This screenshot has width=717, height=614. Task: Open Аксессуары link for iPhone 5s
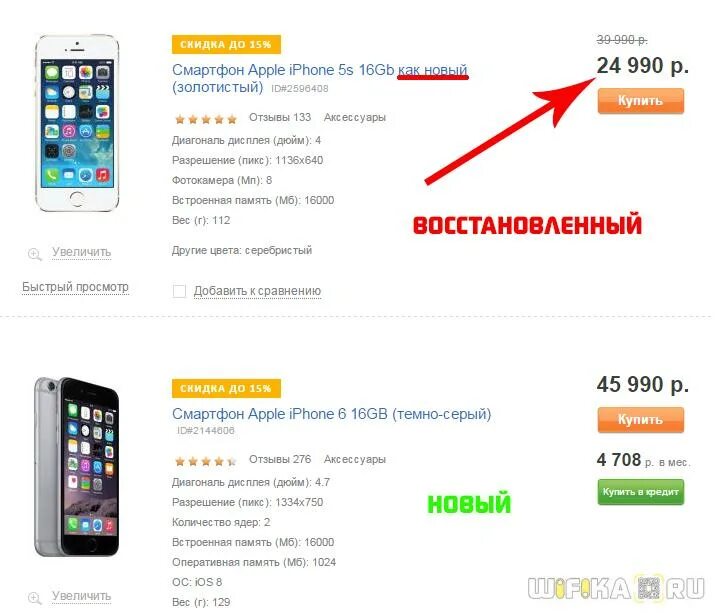pyautogui.click(x=355, y=117)
